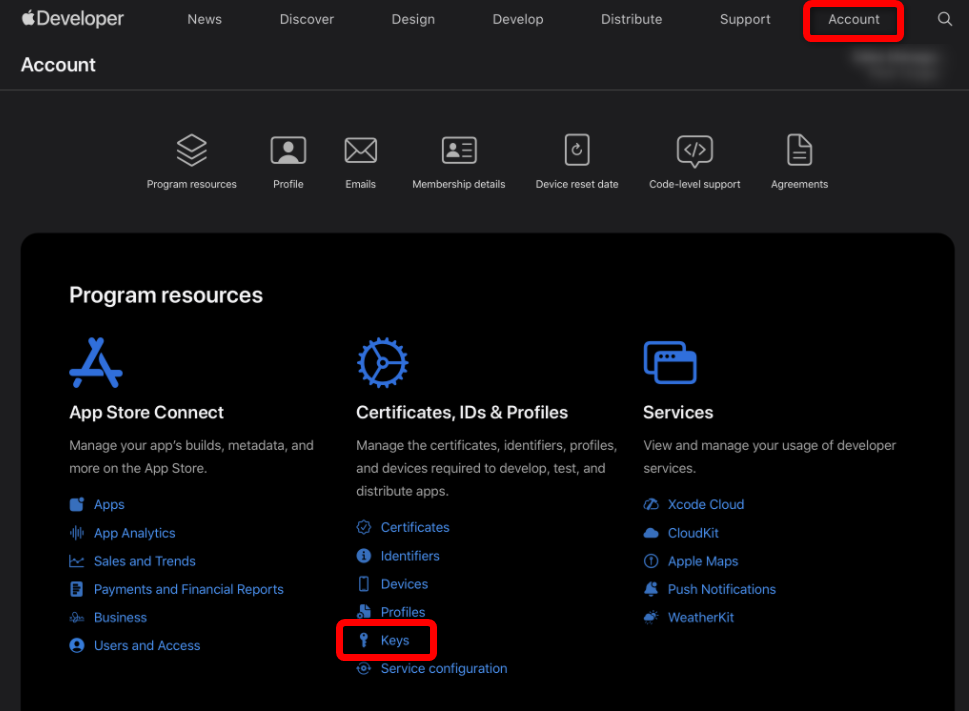969x711 pixels.
Task: Click the Payments and Financial Reports icon
Action: [x=77, y=589]
